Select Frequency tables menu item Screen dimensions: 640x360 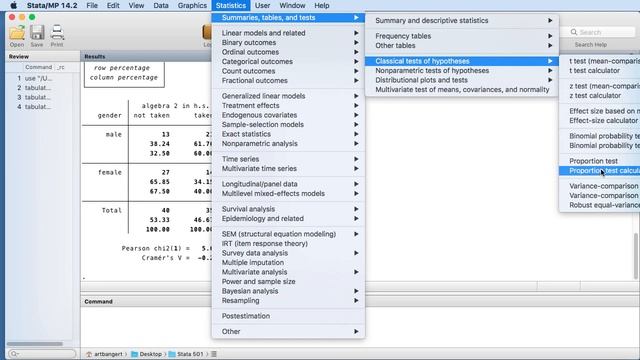(x=462, y=36)
